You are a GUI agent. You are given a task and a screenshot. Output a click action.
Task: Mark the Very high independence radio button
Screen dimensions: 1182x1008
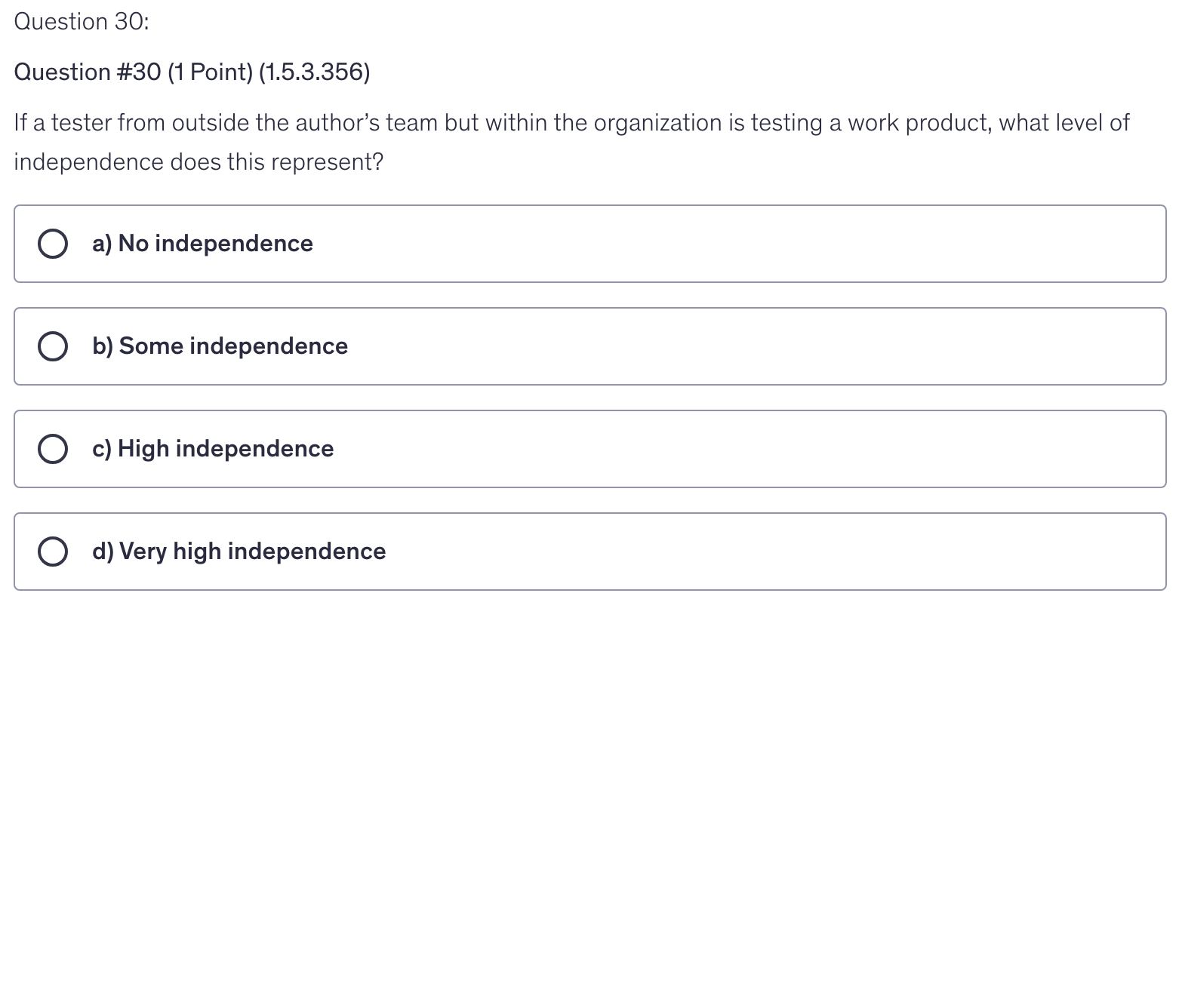[x=53, y=552]
